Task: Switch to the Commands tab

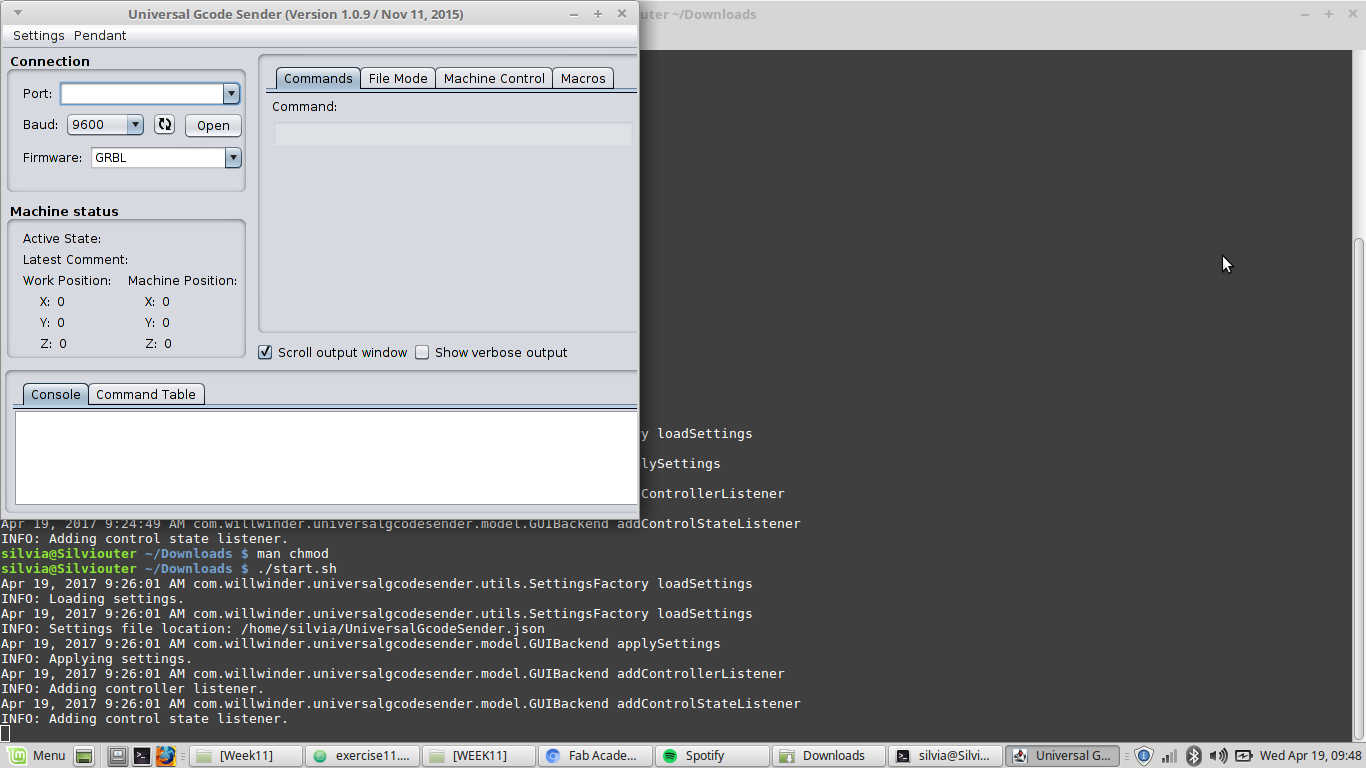Action: point(318,78)
